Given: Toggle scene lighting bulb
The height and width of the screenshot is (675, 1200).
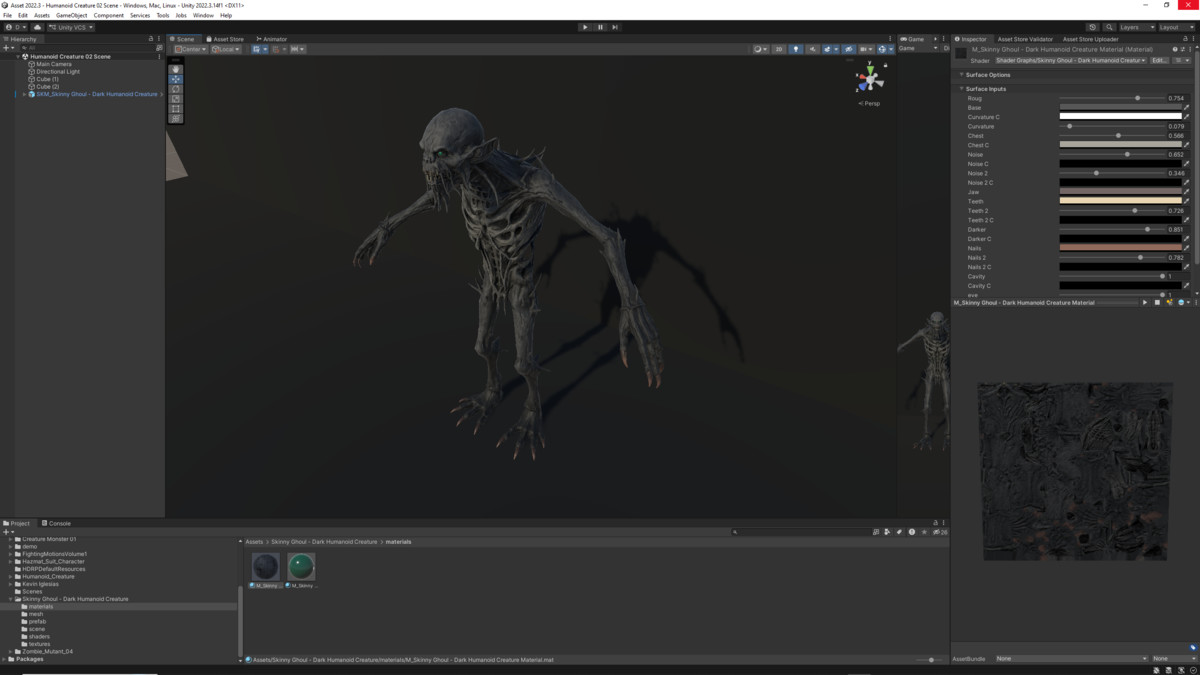Looking at the screenshot, I should (796, 49).
